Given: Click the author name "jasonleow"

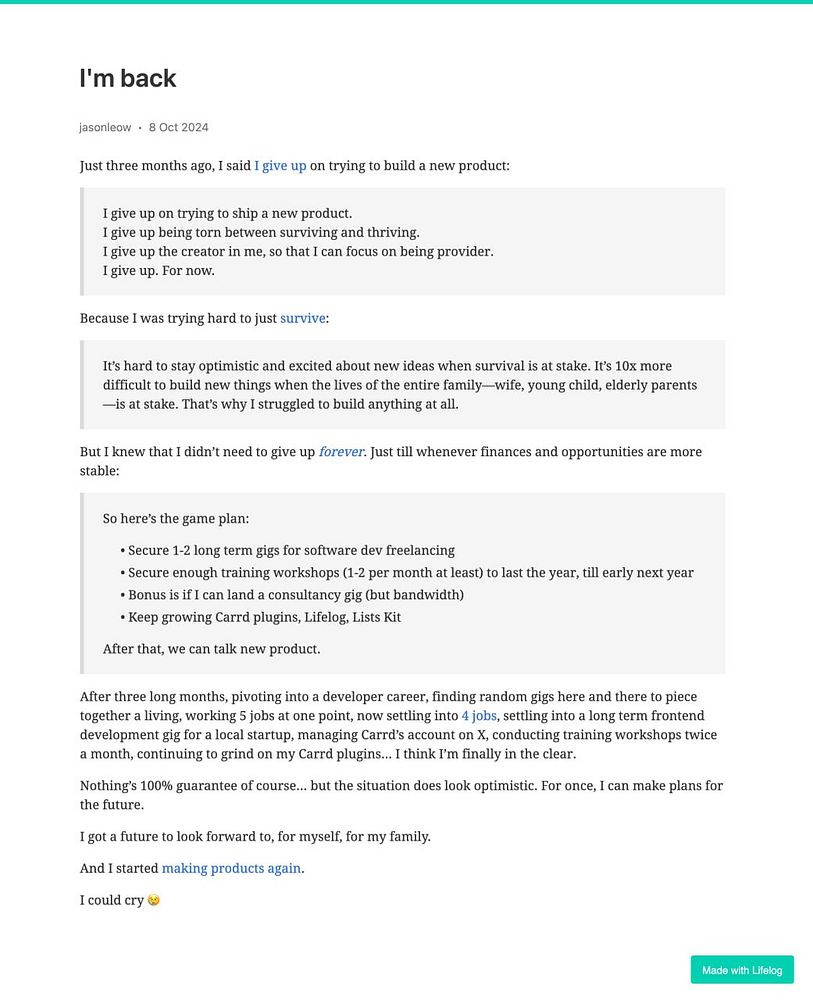Looking at the screenshot, I should [x=105, y=128].
